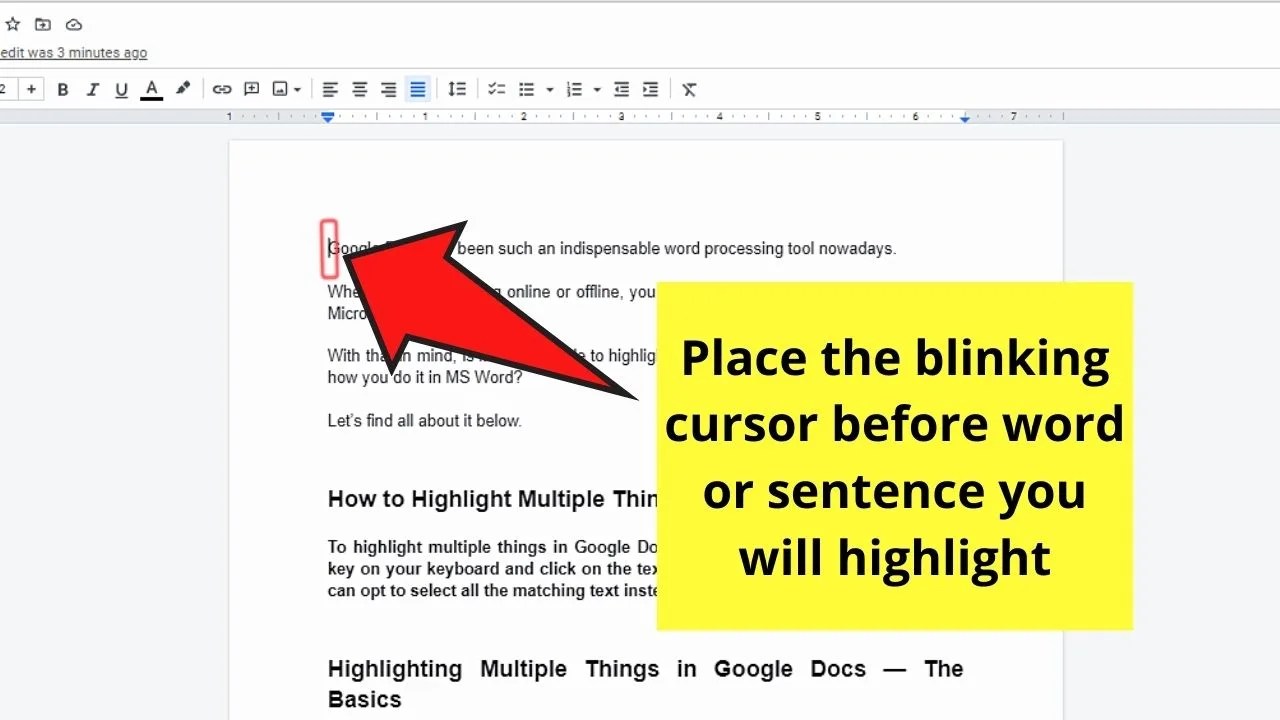Select the highlight color tool
1280x720 pixels.
click(183, 89)
